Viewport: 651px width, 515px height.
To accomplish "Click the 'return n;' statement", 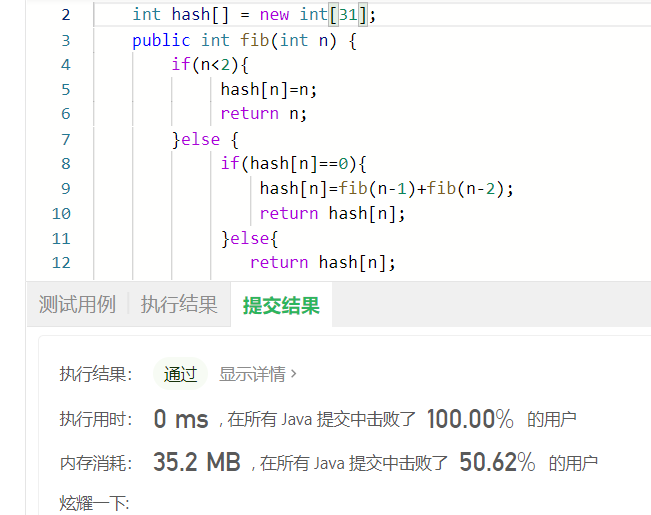I will click(x=264, y=114).
